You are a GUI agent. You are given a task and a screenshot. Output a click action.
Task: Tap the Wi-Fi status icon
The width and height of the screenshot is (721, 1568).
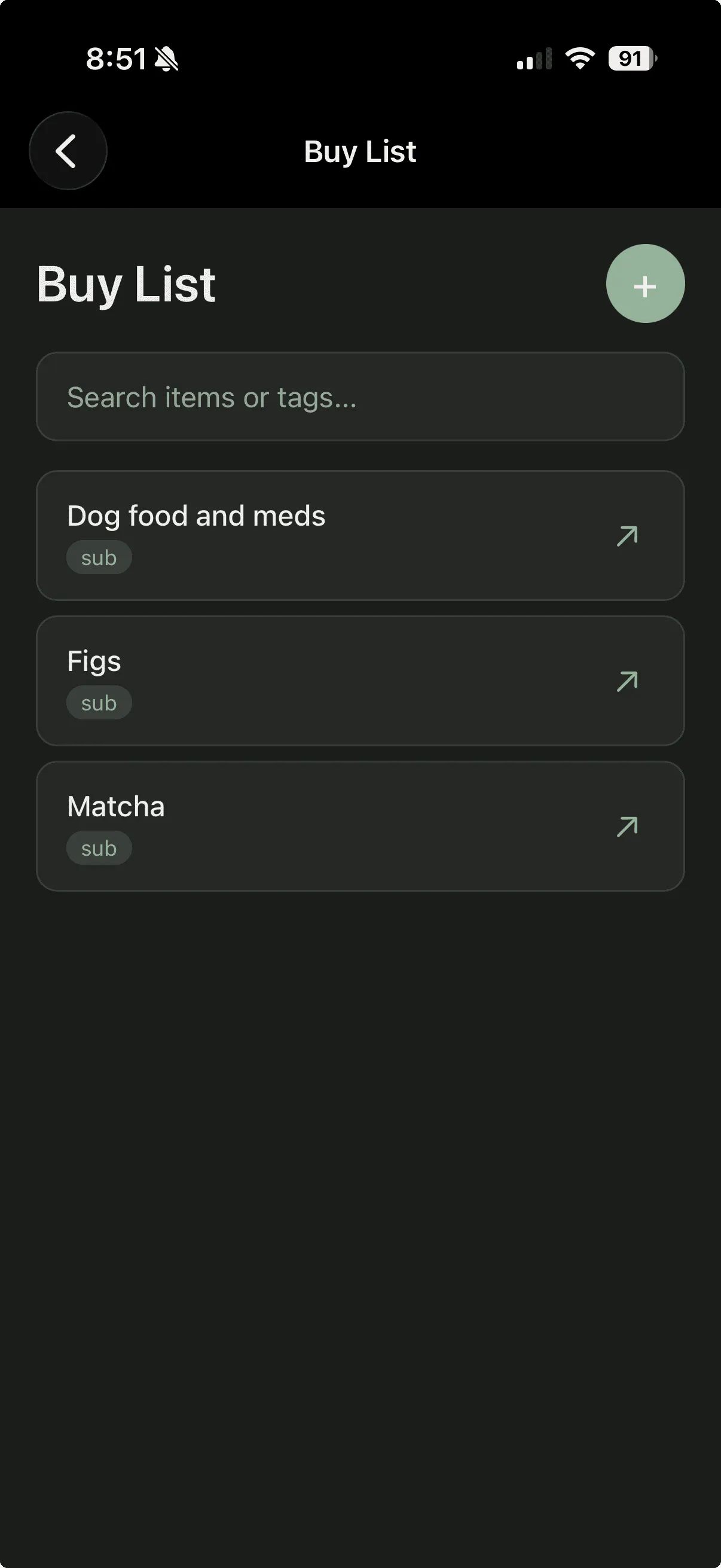point(580,59)
